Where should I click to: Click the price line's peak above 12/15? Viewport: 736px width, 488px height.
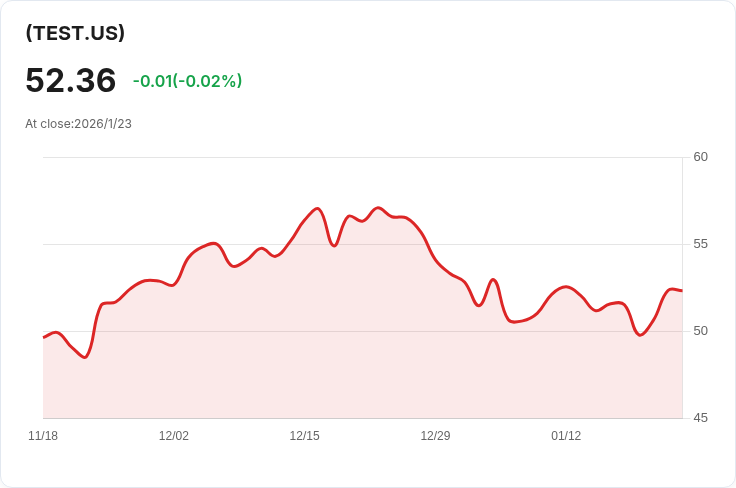(x=317, y=209)
